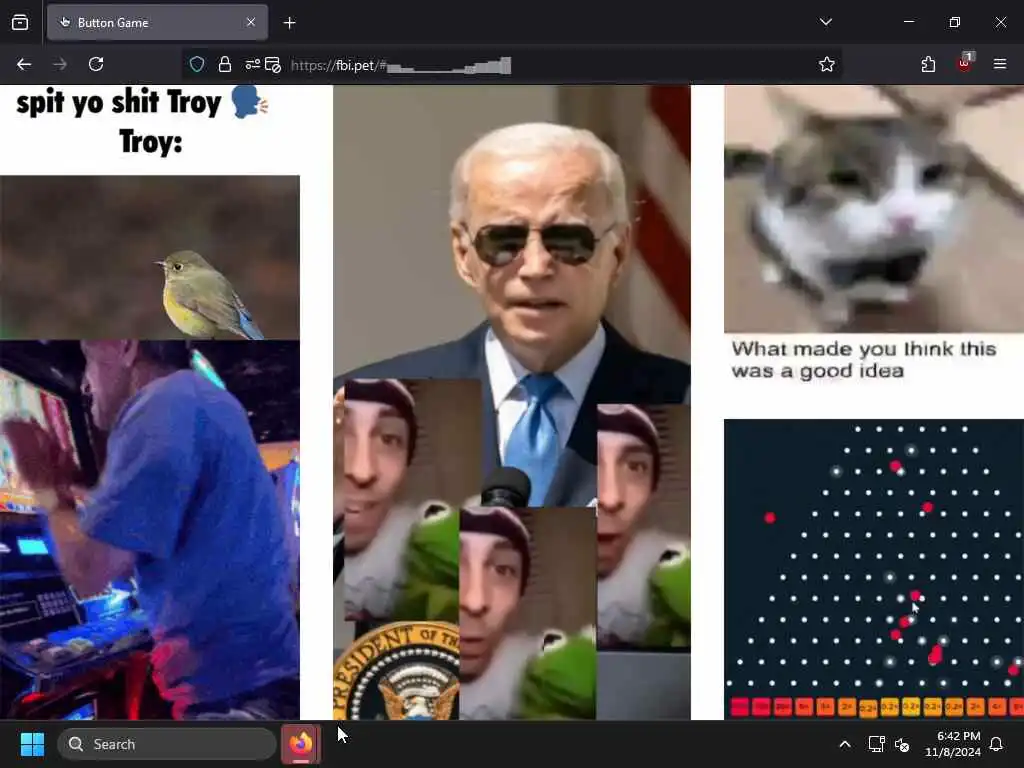Click the muted volume tray icon

[903, 744]
